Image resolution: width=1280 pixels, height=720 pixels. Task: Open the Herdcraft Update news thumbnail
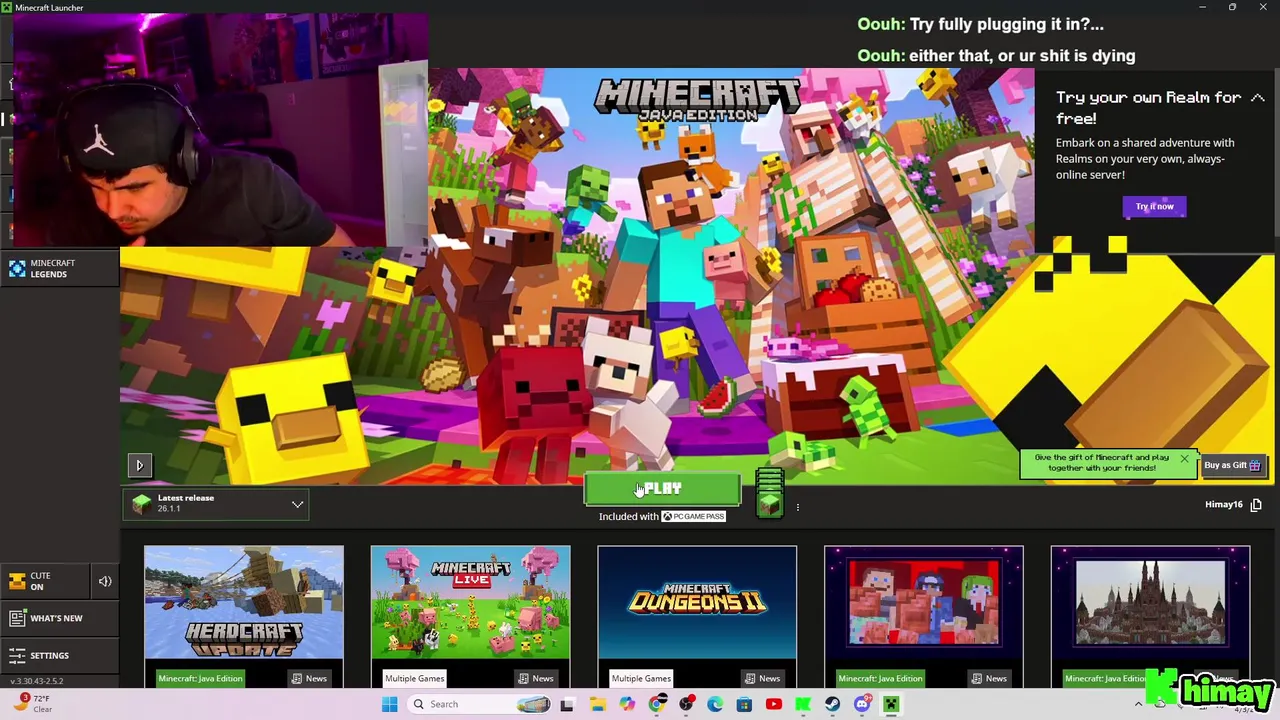point(243,603)
